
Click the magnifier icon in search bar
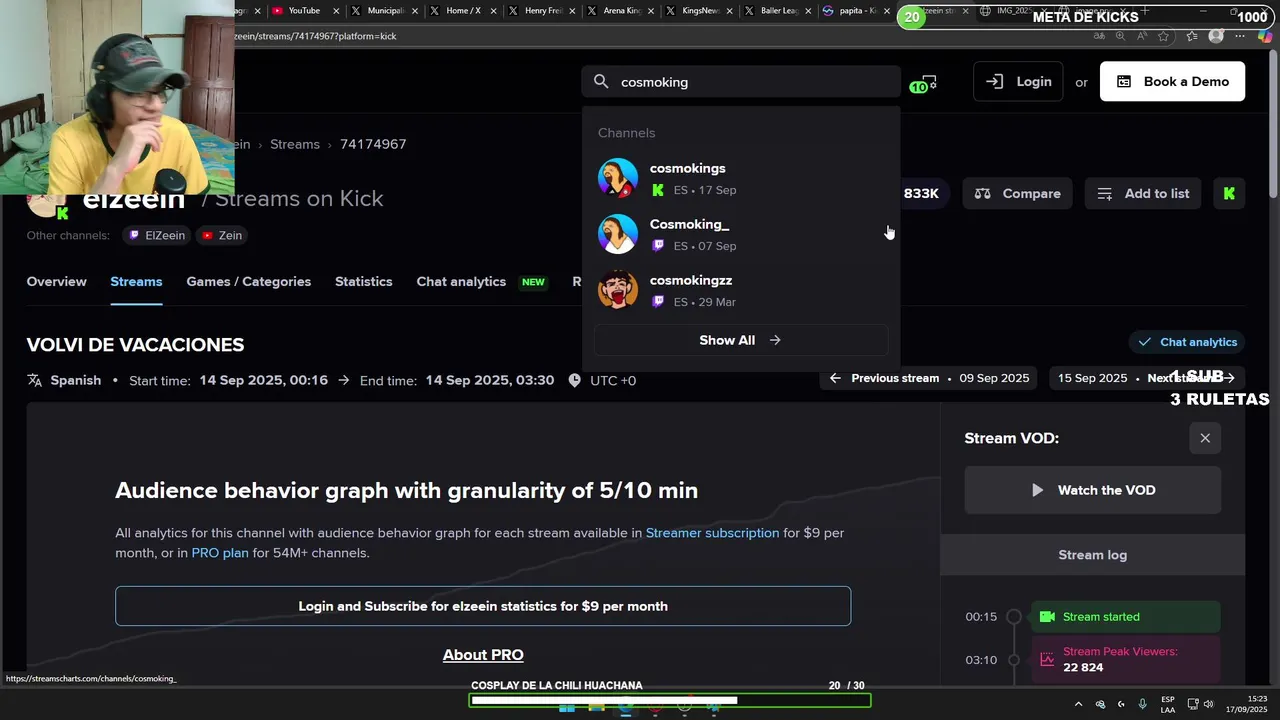point(601,82)
